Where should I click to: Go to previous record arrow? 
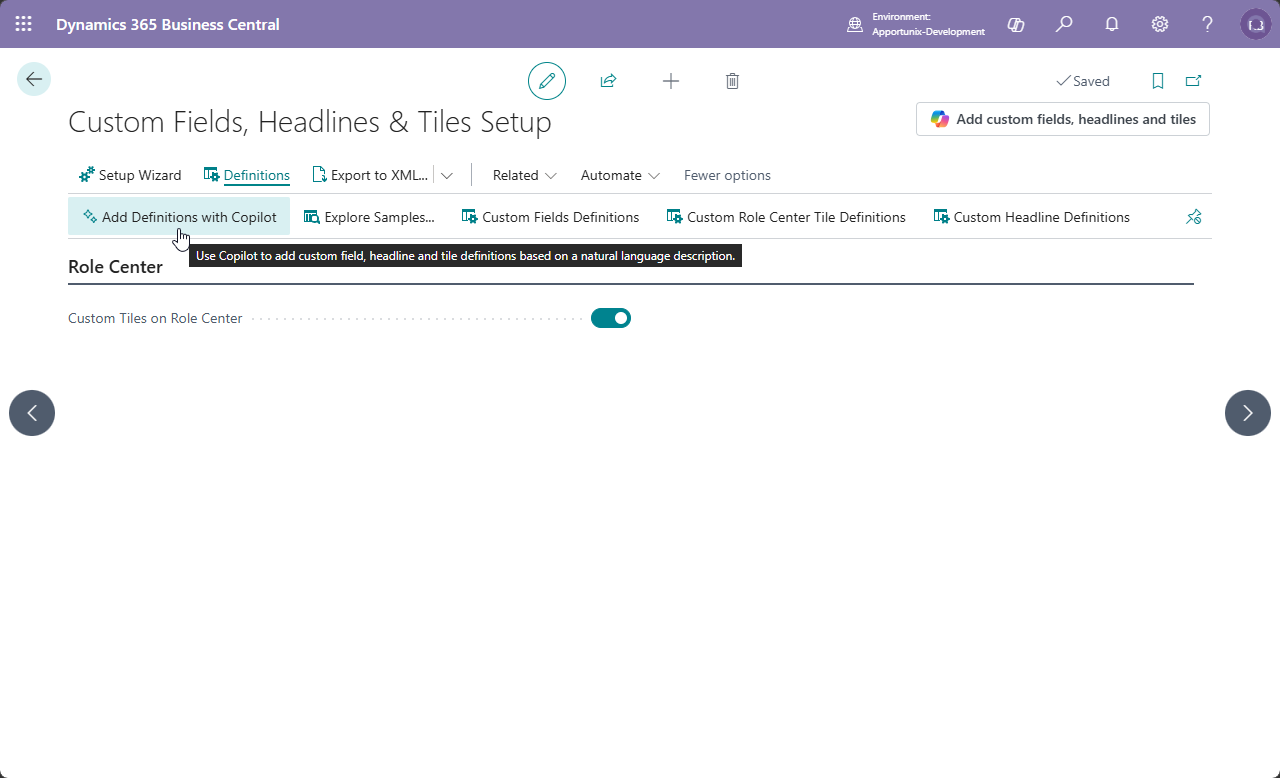coord(32,413)
